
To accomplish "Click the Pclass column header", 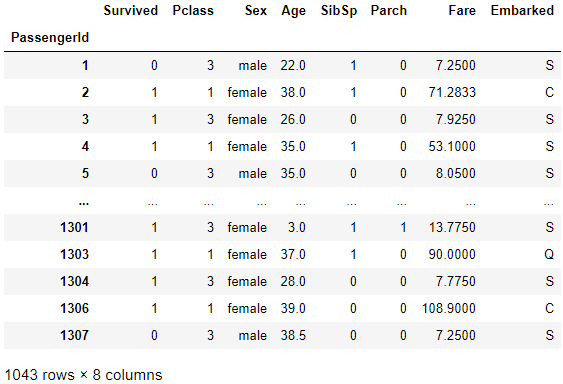I will pyautogui.click(x=193, y=10).
